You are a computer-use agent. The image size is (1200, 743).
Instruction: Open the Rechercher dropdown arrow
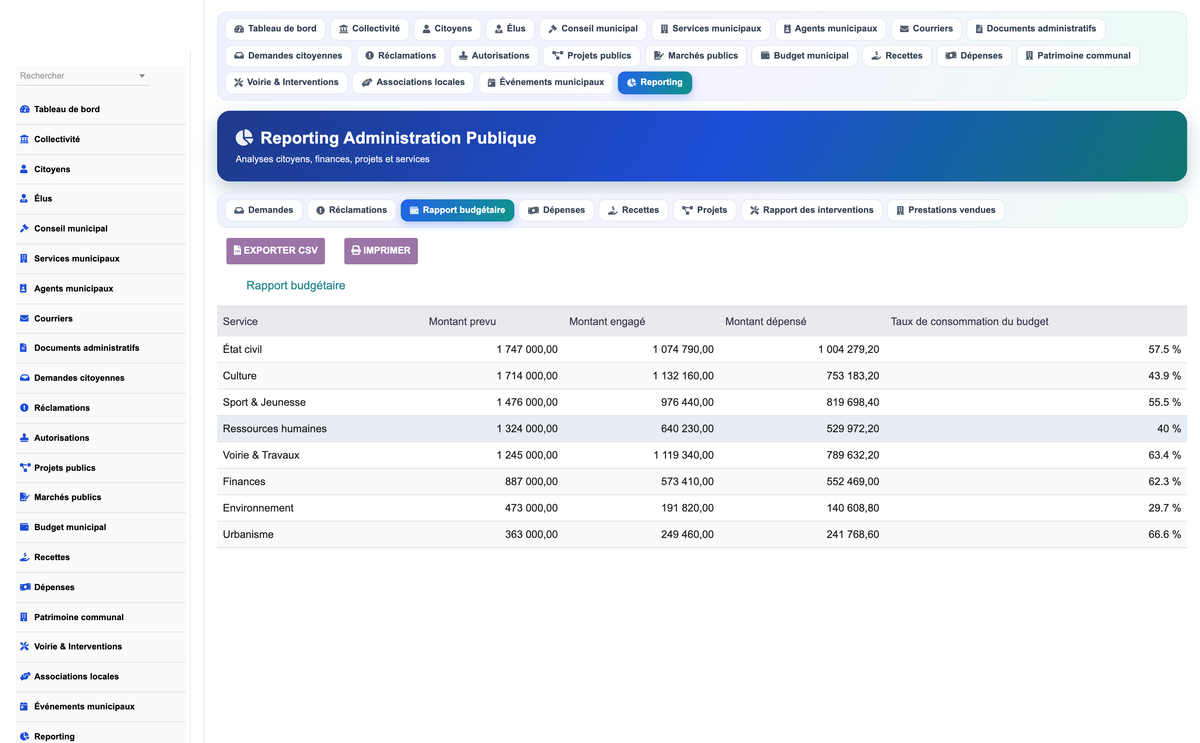(142, 76)
